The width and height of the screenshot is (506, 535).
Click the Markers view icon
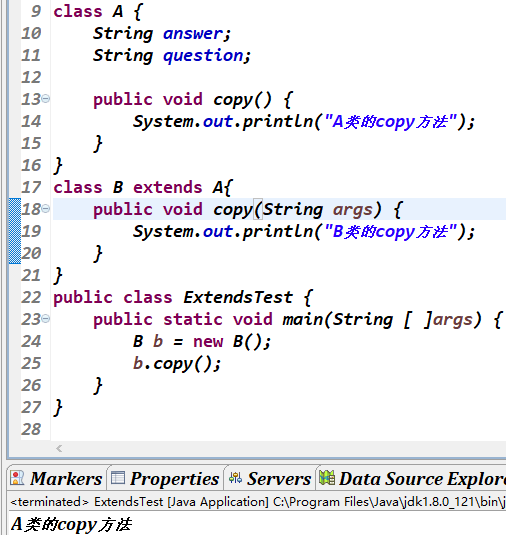click(17, 478)
